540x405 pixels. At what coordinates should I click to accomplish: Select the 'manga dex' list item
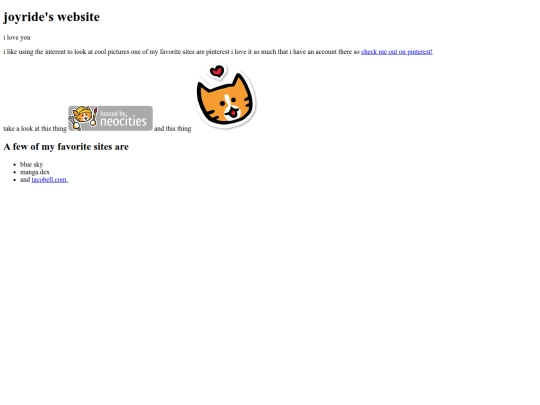click(35, 172)
